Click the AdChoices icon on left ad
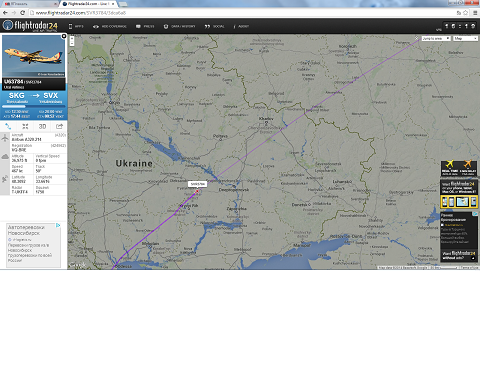Screen dimensions: 480x372 tap(58, 225)
